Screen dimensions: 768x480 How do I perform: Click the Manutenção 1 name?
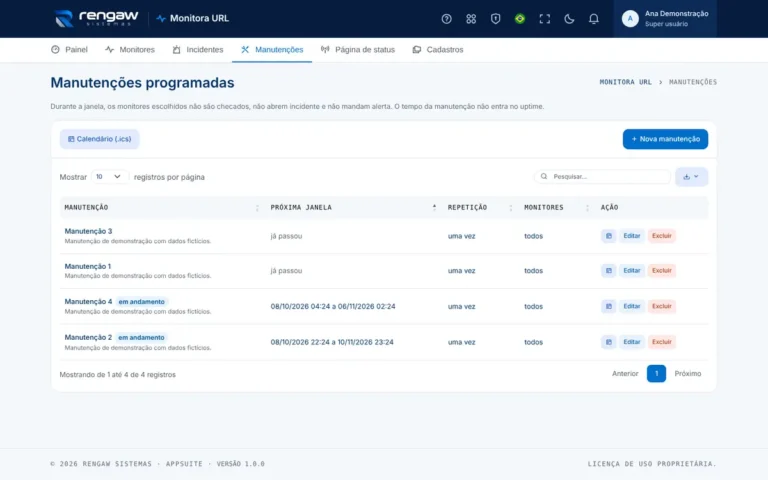(x=88, y=266)
